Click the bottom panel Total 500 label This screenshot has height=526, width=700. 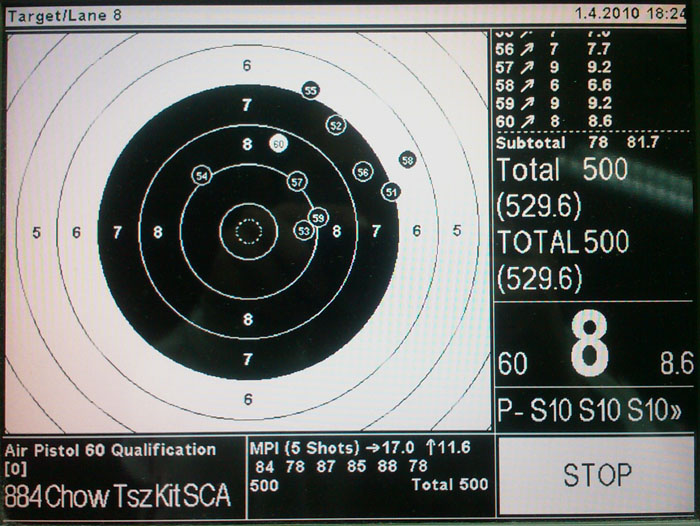click(x=450, y=484)
